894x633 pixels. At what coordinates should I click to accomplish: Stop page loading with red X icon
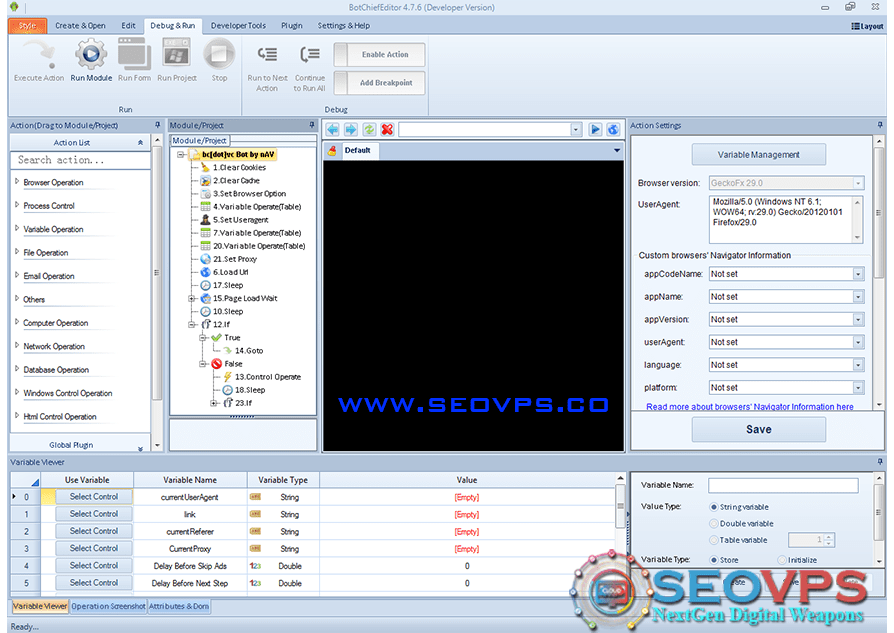(387, 129)
